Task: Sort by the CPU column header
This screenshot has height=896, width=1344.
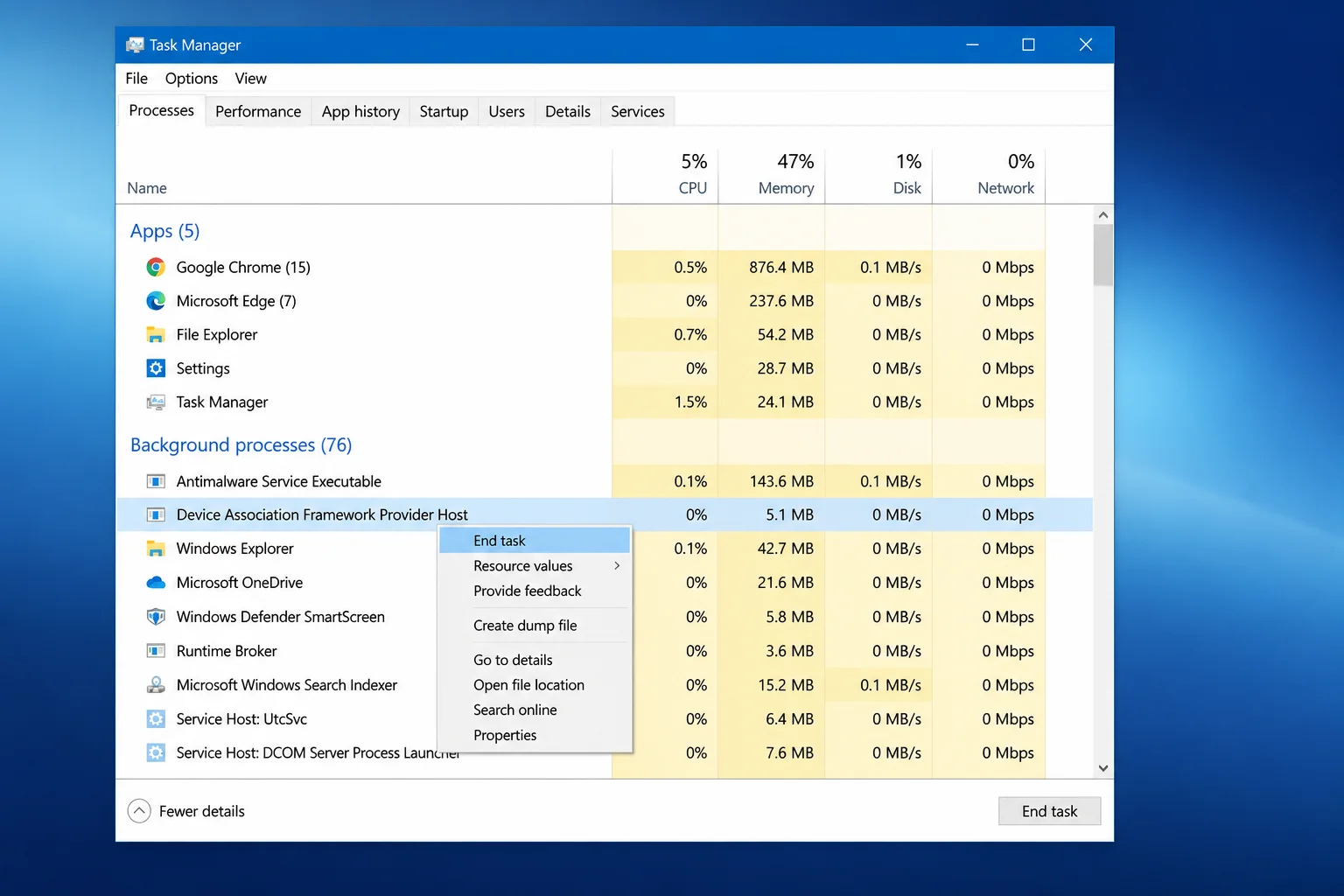Action: [x=665, y=175]
